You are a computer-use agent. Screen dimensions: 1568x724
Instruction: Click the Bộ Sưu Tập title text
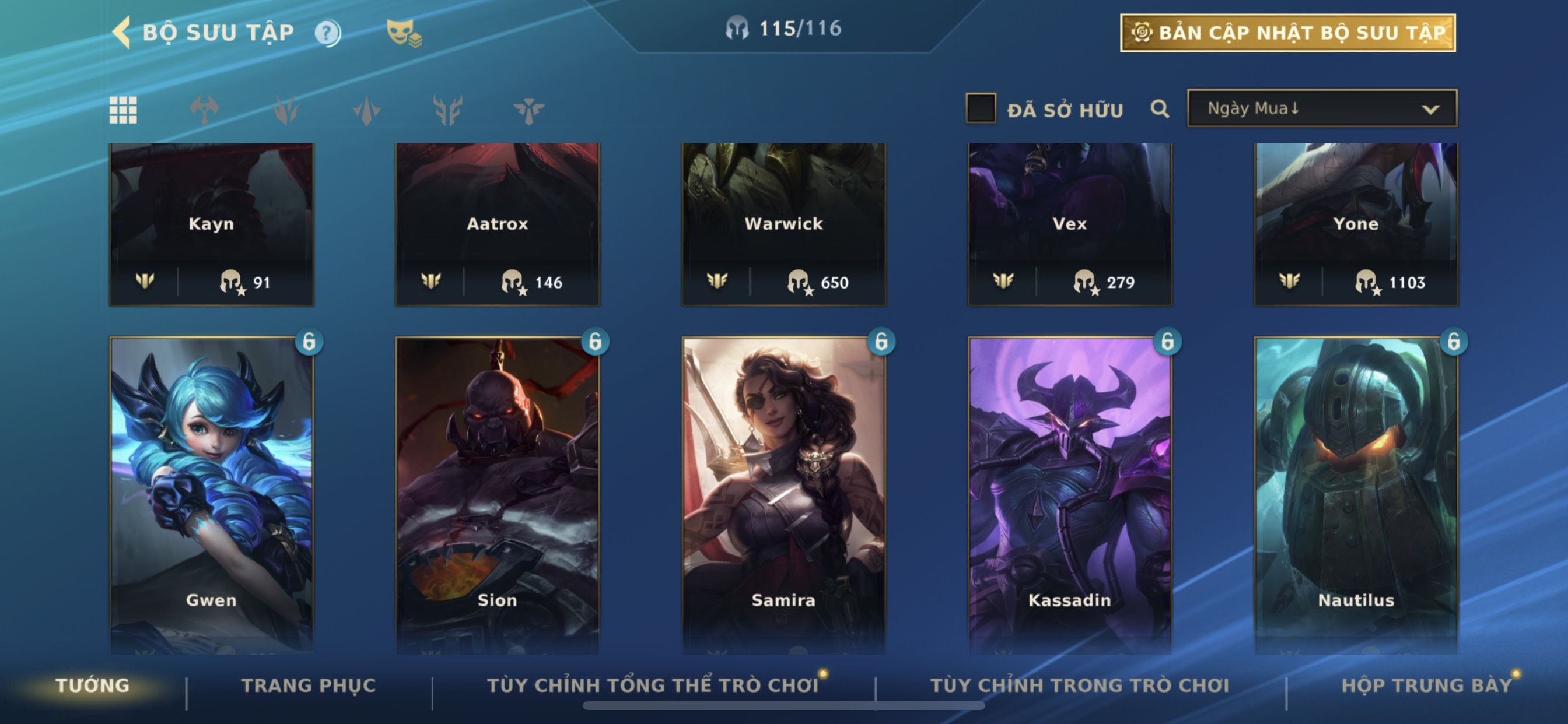tap(218, 32)
